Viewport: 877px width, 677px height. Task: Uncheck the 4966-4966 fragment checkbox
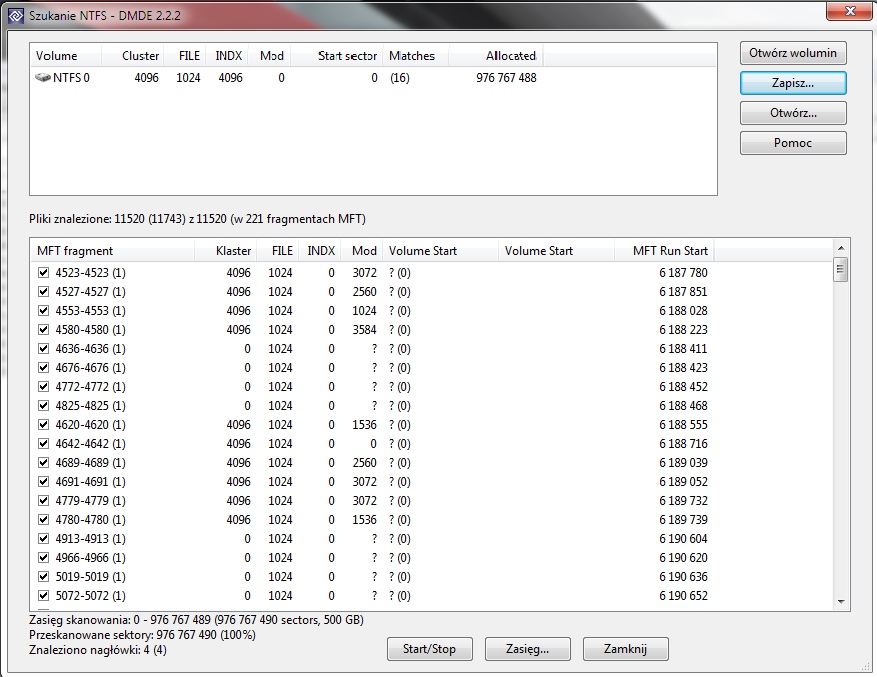(x=43, y=558)
